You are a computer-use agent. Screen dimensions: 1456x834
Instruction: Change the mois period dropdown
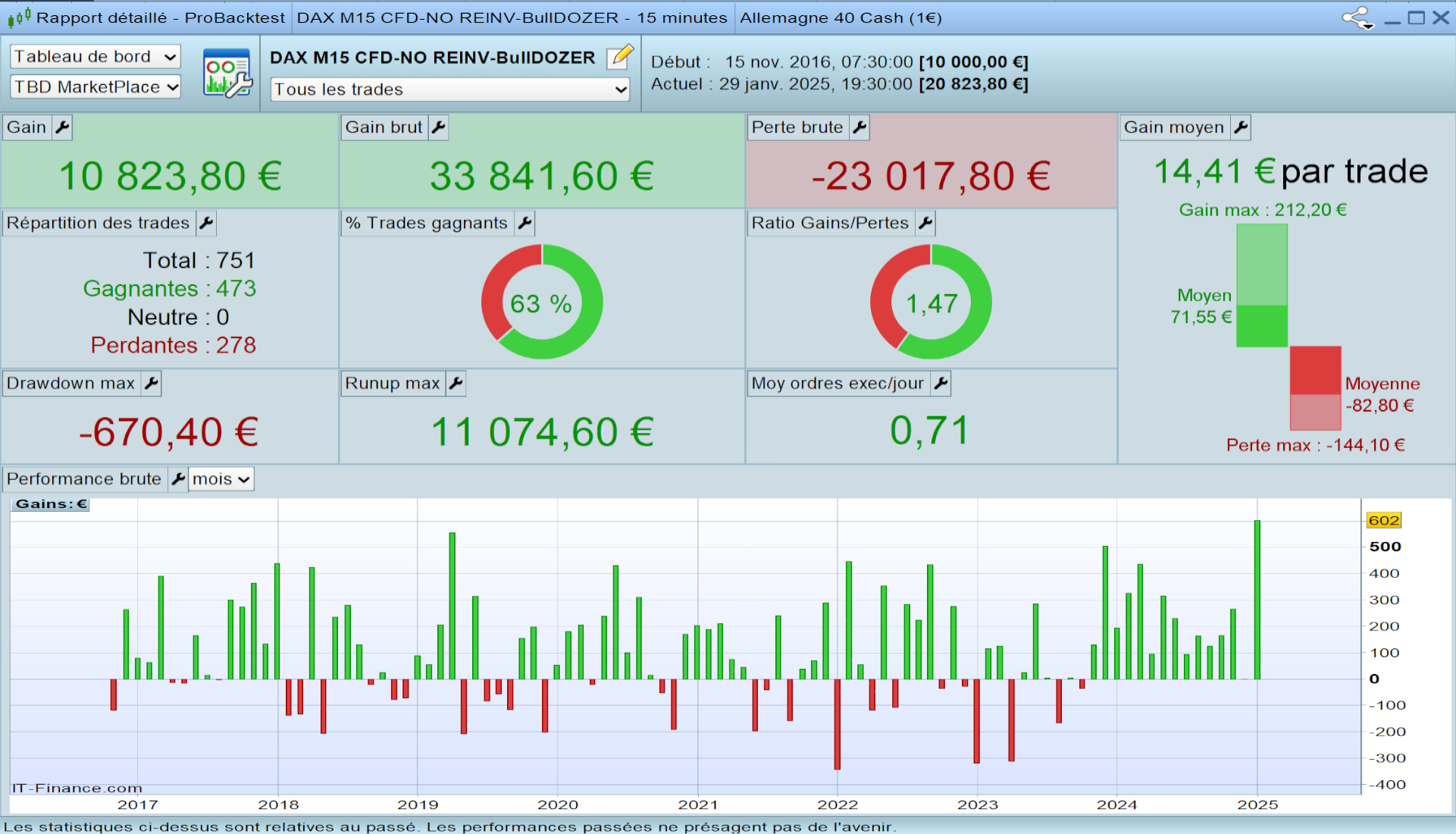point(221,479)
